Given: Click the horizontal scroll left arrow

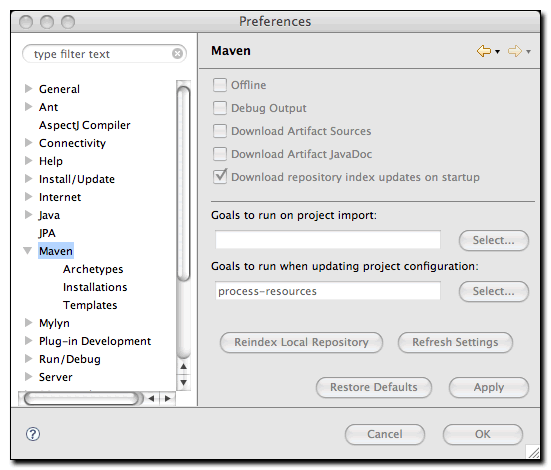Looking at the screenshot, I should coord(151,399).
